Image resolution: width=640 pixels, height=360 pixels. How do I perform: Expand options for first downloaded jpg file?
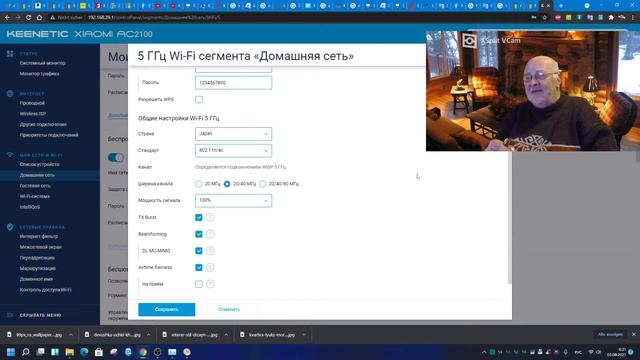click(71, 335)
